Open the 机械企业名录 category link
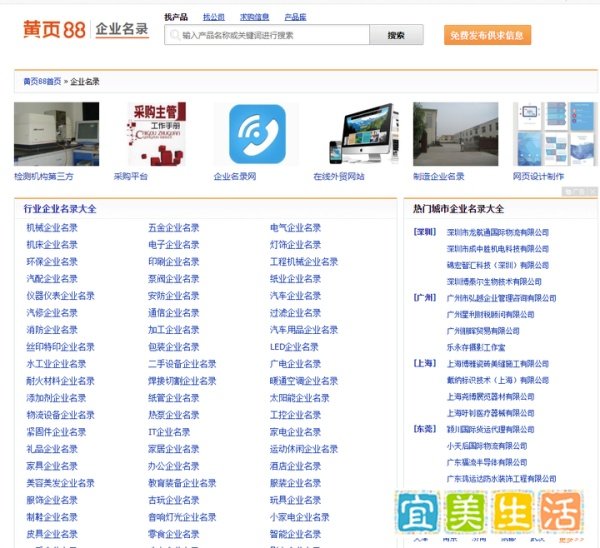The height and width of the screenshot is (548, 600). tap(52, 228)
